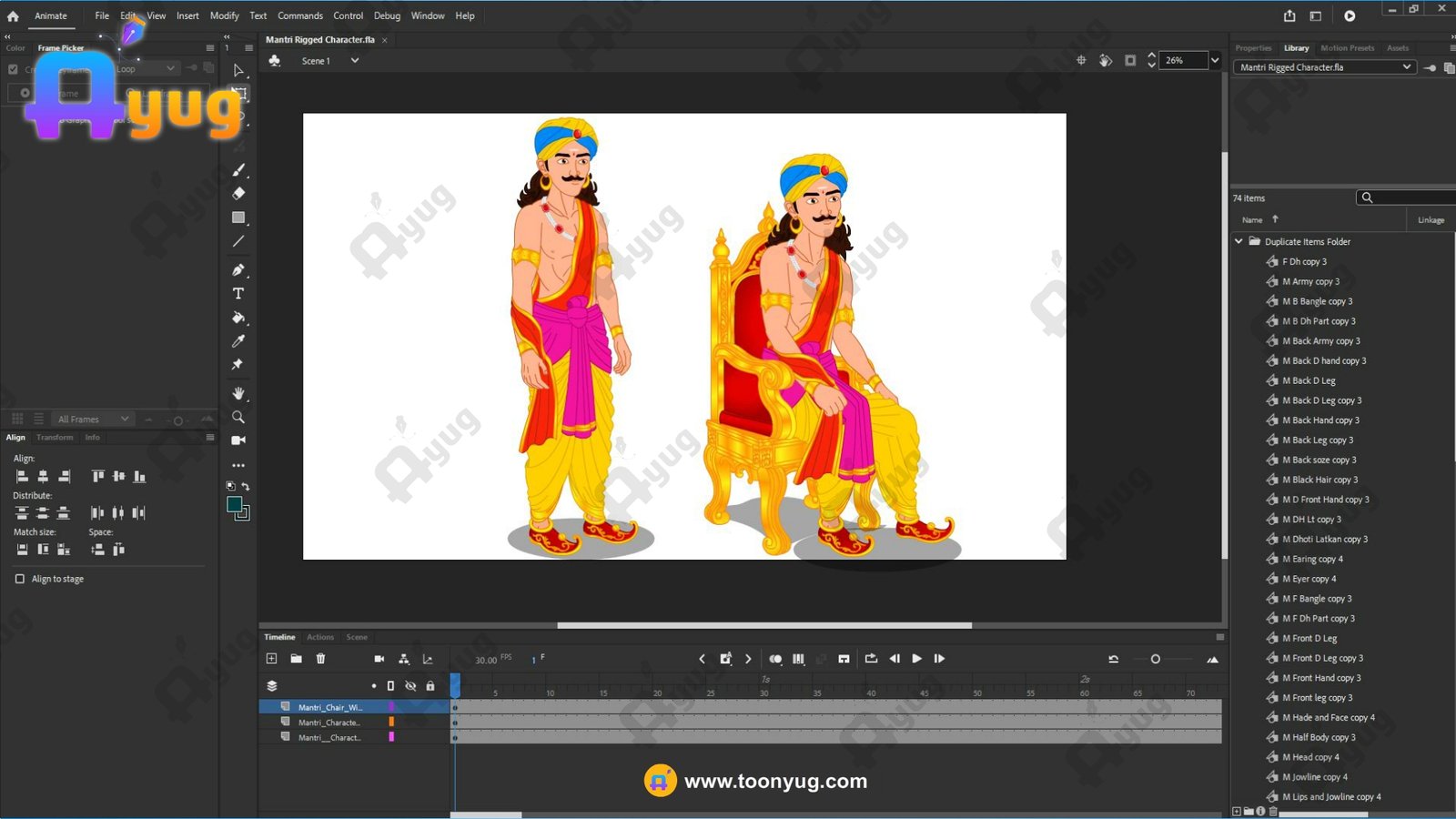
Task: Toggle layer parenting view icon
Action: [404, 659]
